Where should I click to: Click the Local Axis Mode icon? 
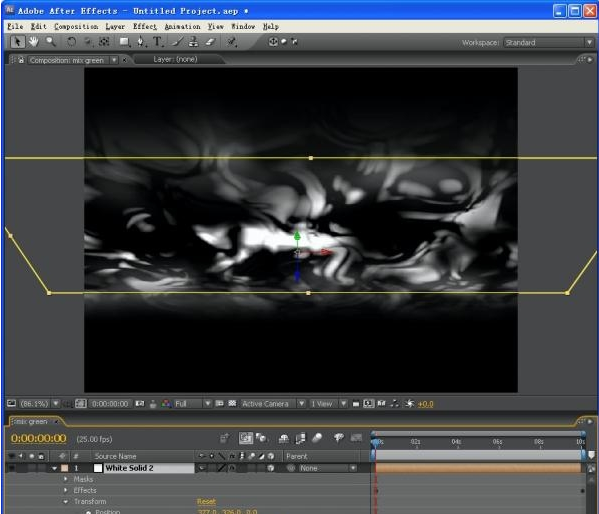coord(273,41)
